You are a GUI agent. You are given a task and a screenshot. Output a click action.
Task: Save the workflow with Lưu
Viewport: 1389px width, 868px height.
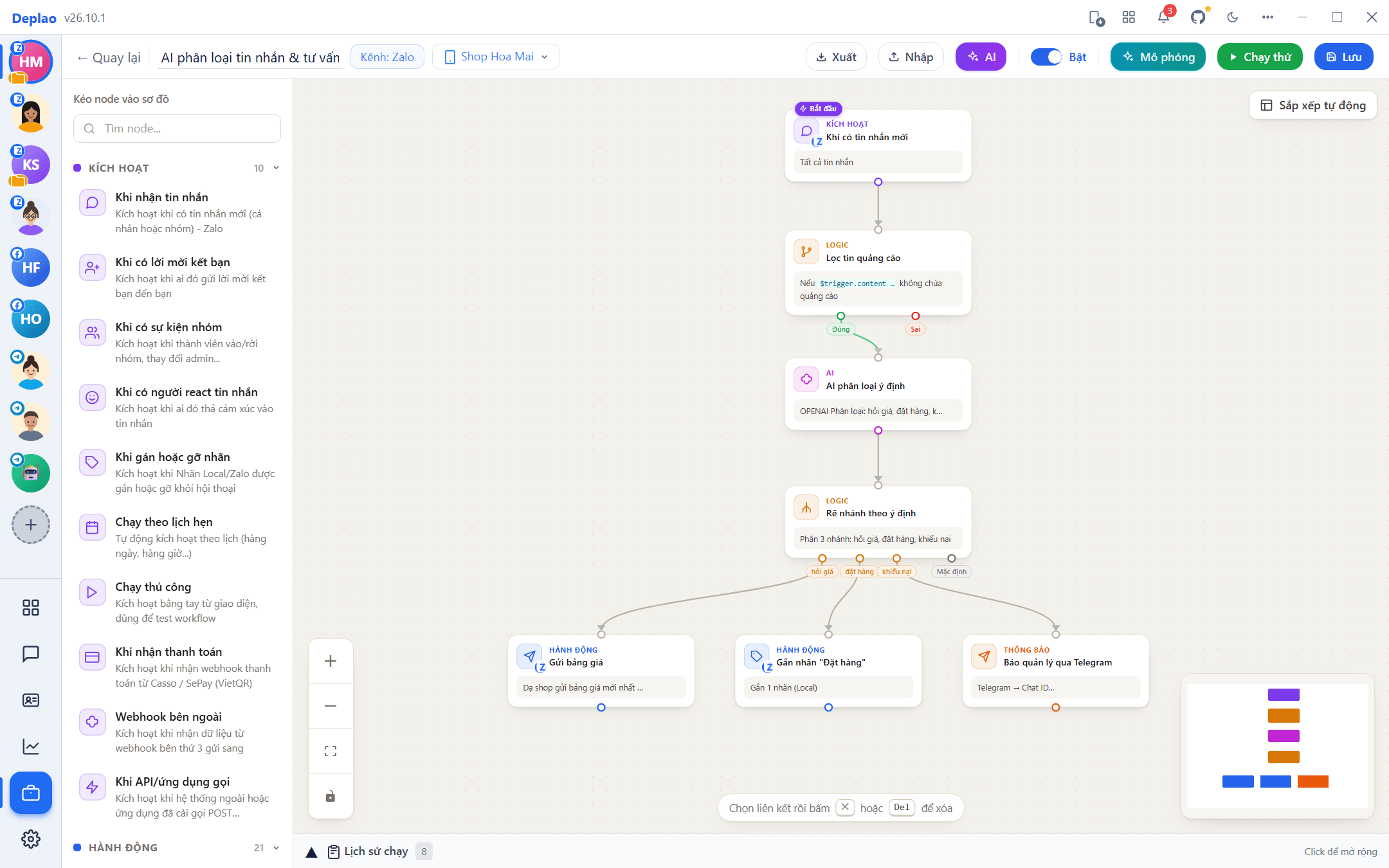[x=1344, y=57]
